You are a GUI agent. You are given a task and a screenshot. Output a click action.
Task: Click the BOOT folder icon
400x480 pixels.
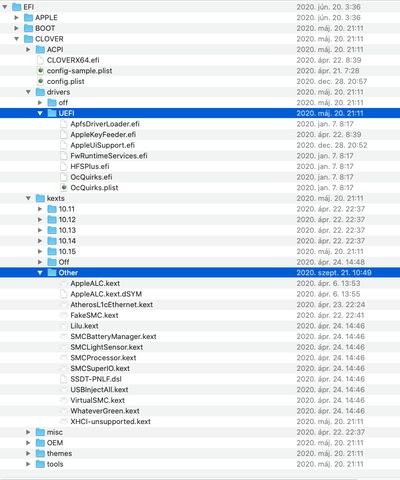[29, 28]
